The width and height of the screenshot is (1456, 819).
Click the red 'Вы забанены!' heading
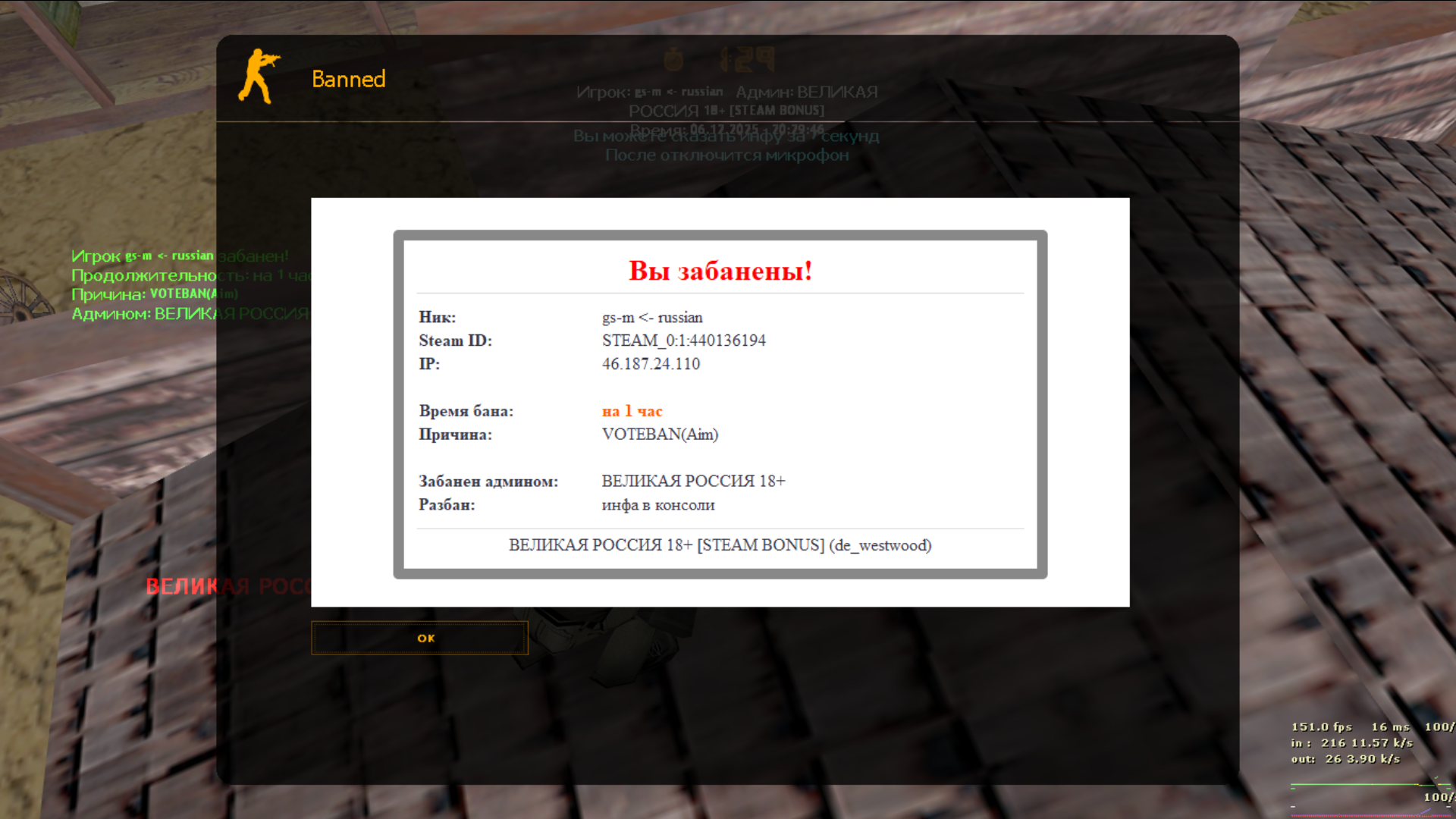(x=720, y=271)
